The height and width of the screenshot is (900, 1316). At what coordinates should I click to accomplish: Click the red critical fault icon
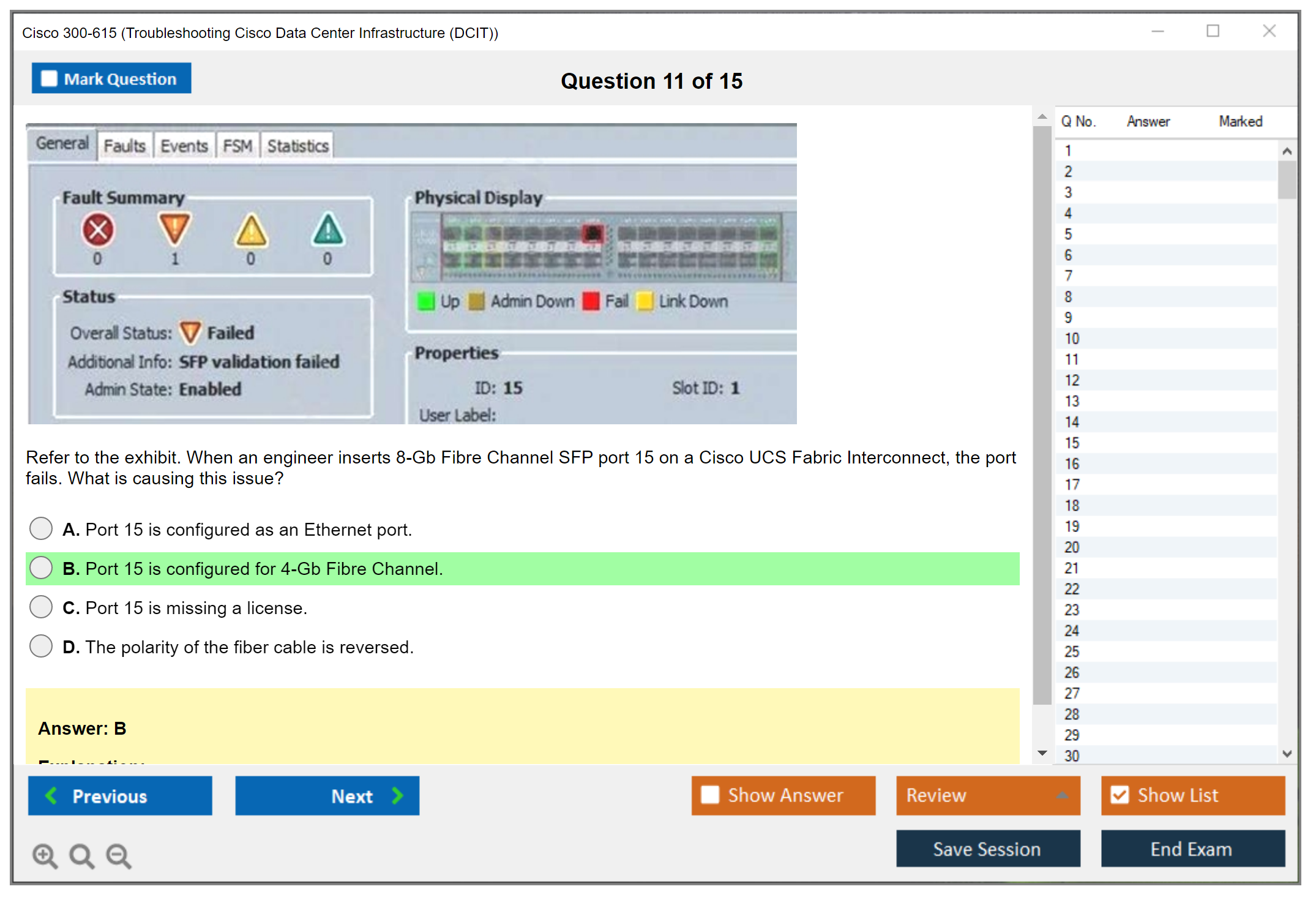98,231
